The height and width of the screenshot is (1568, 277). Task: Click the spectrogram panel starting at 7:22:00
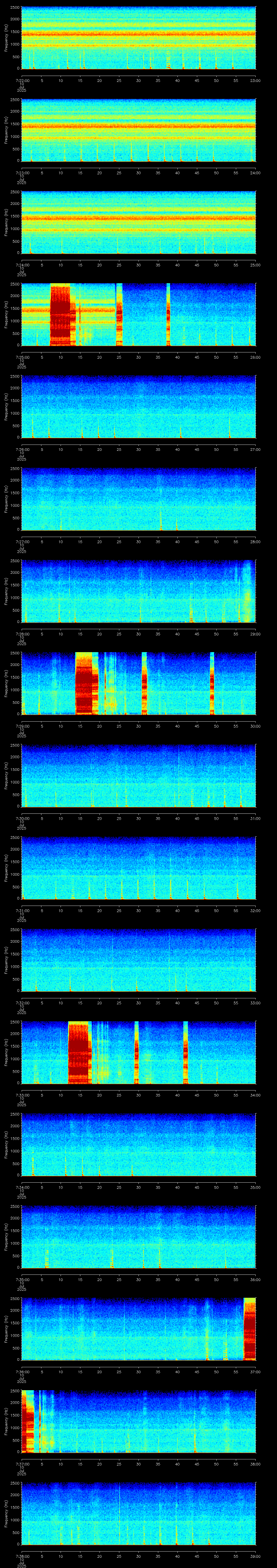138,38
